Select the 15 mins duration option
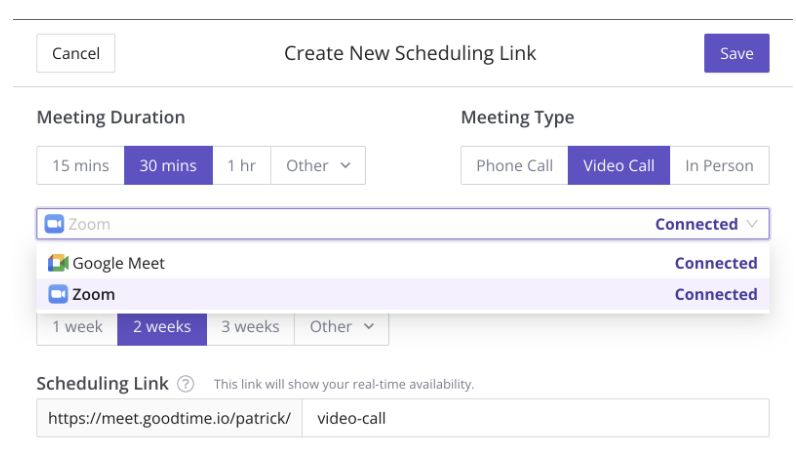796x458 pixels. (81, 166)
